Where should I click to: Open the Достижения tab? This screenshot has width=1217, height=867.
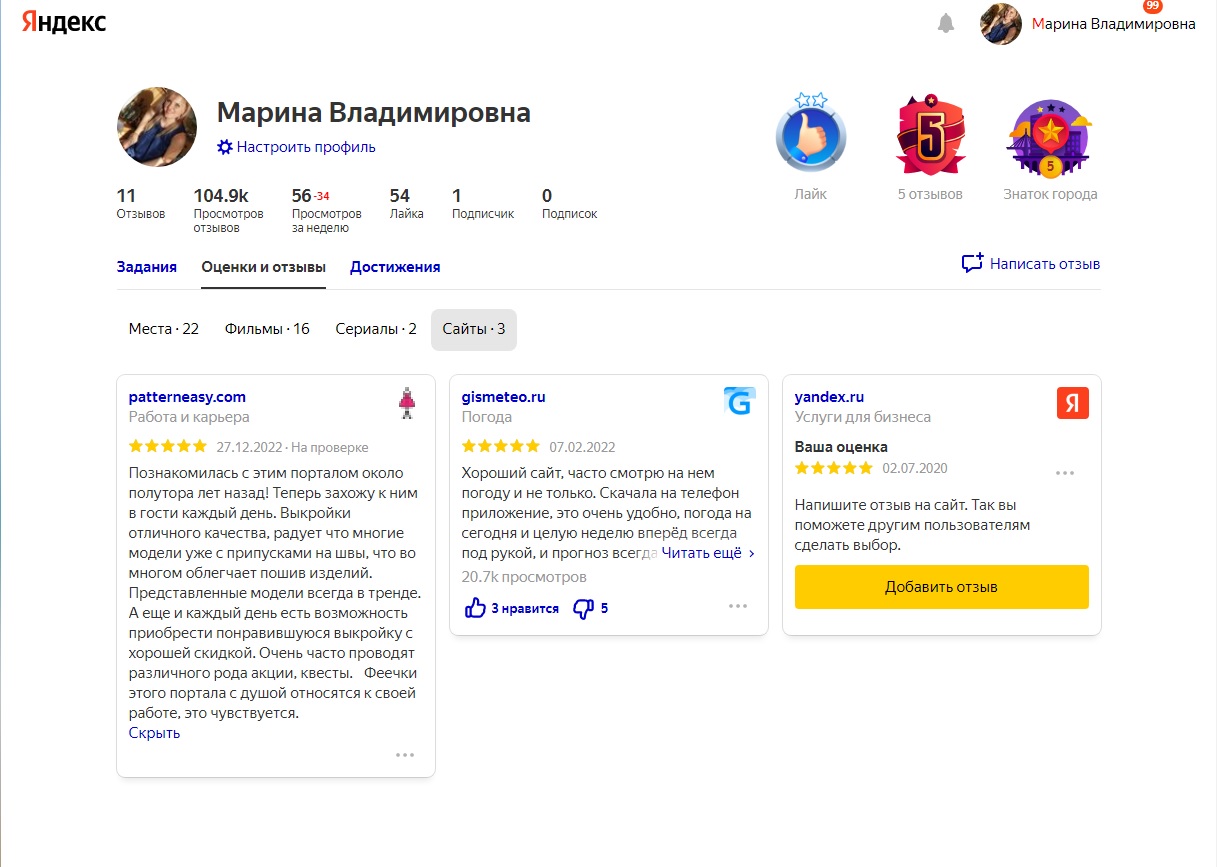tap(395, 267)
